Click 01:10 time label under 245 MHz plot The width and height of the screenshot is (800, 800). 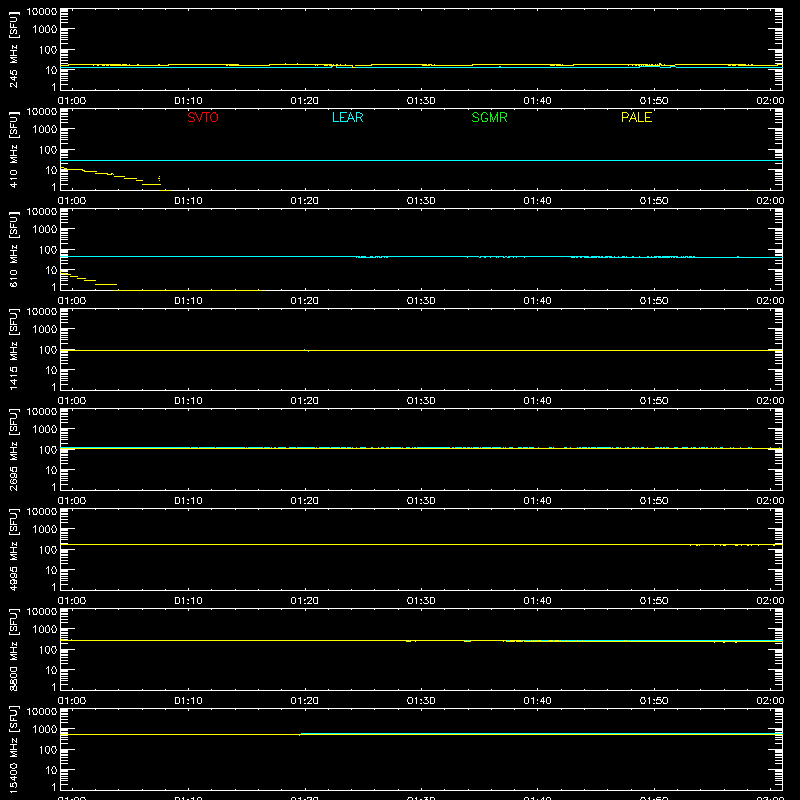tap(188, 101)
